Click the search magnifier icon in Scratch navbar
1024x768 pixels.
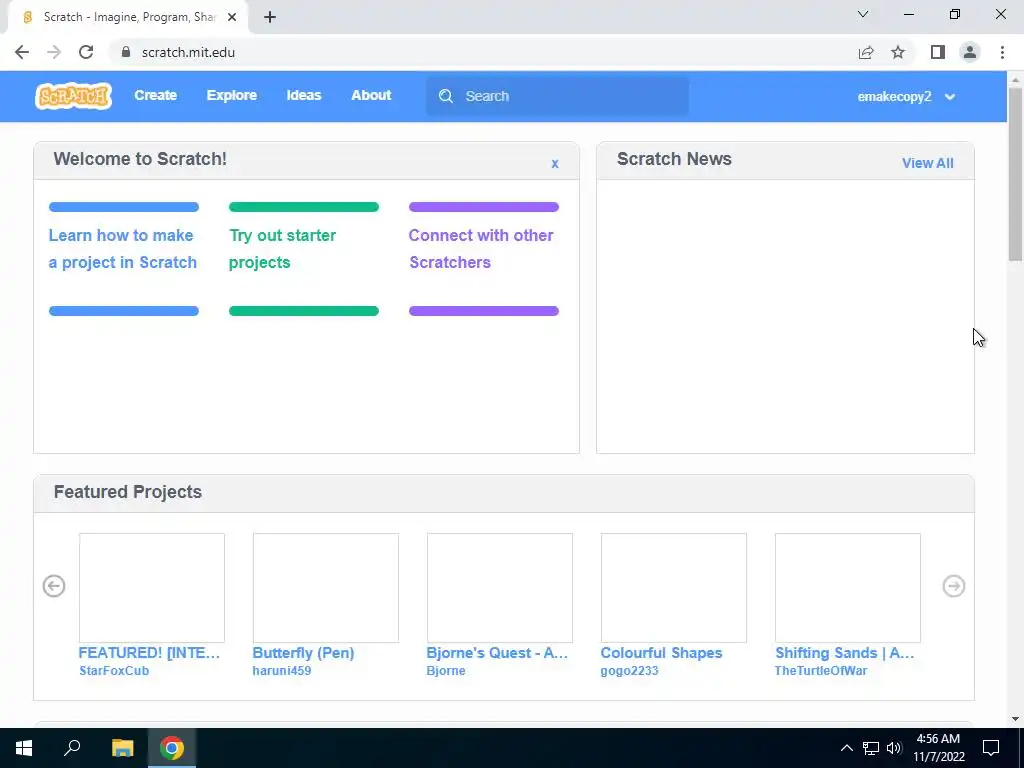click(x=445, y=97)
